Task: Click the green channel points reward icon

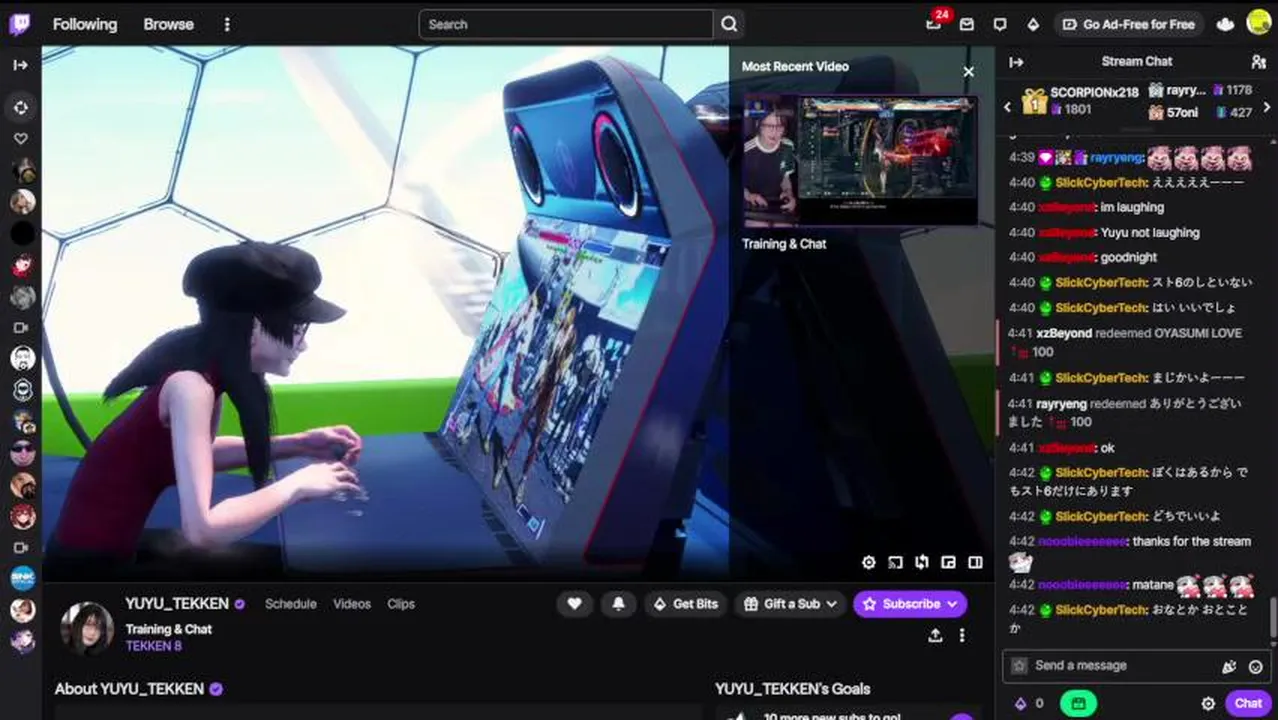Action: [x=1078, y=703]
